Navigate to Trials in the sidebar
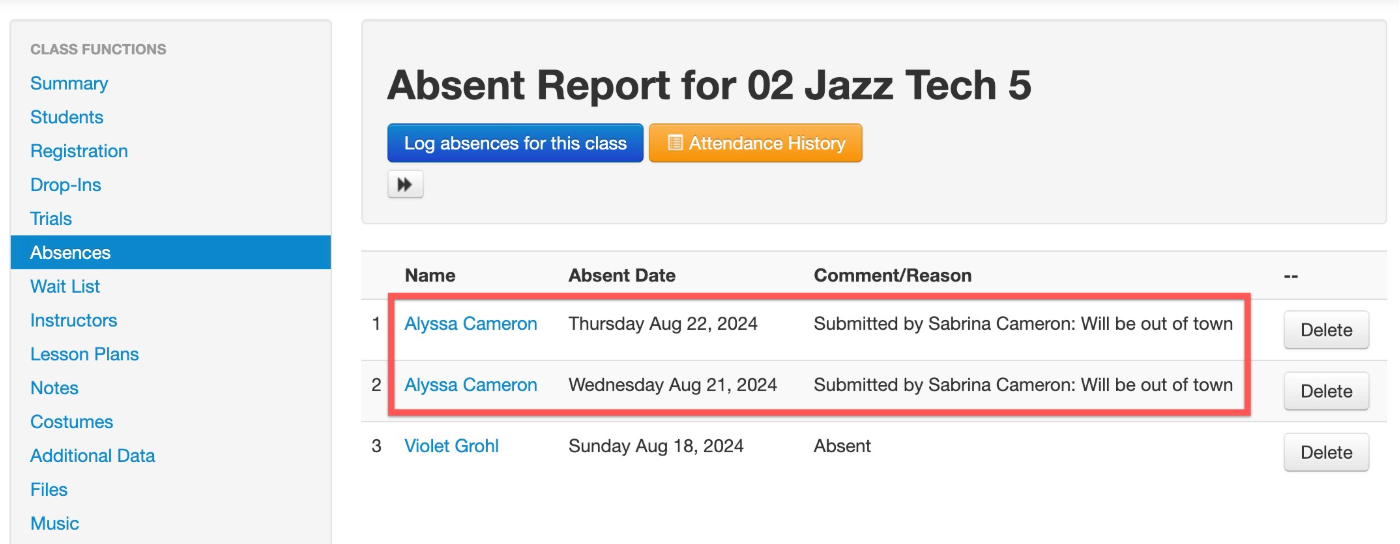The width and height of the screenshot is (1400, 544). tap(51, 218)
